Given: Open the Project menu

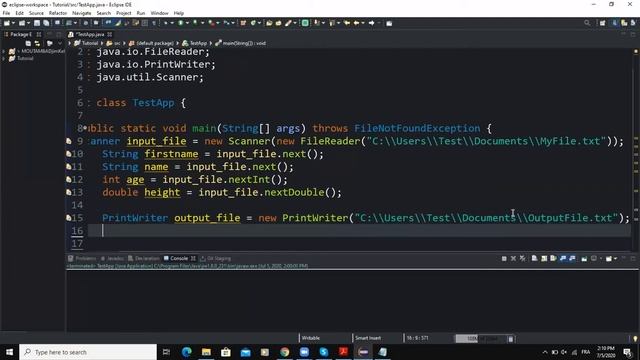Looking at the screenshot, I should pos(124,13).
